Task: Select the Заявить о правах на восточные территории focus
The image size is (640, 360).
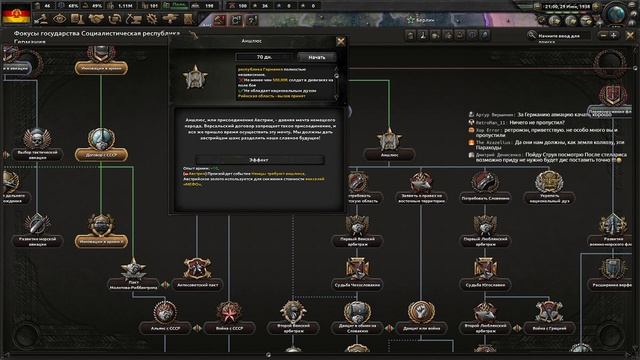Action: click(x=421, y=187)
